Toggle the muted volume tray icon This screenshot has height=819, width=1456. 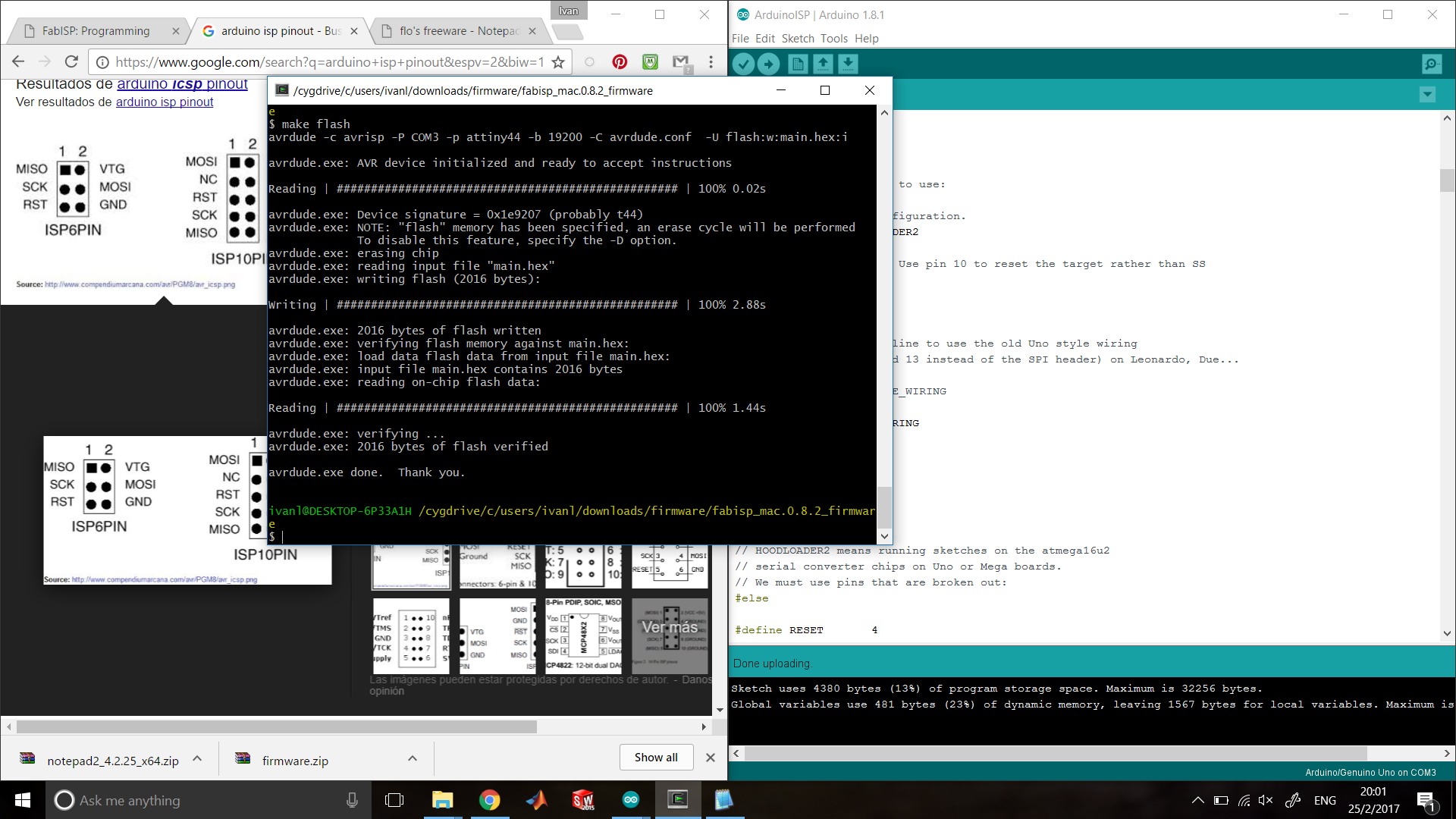(1266, 800)
